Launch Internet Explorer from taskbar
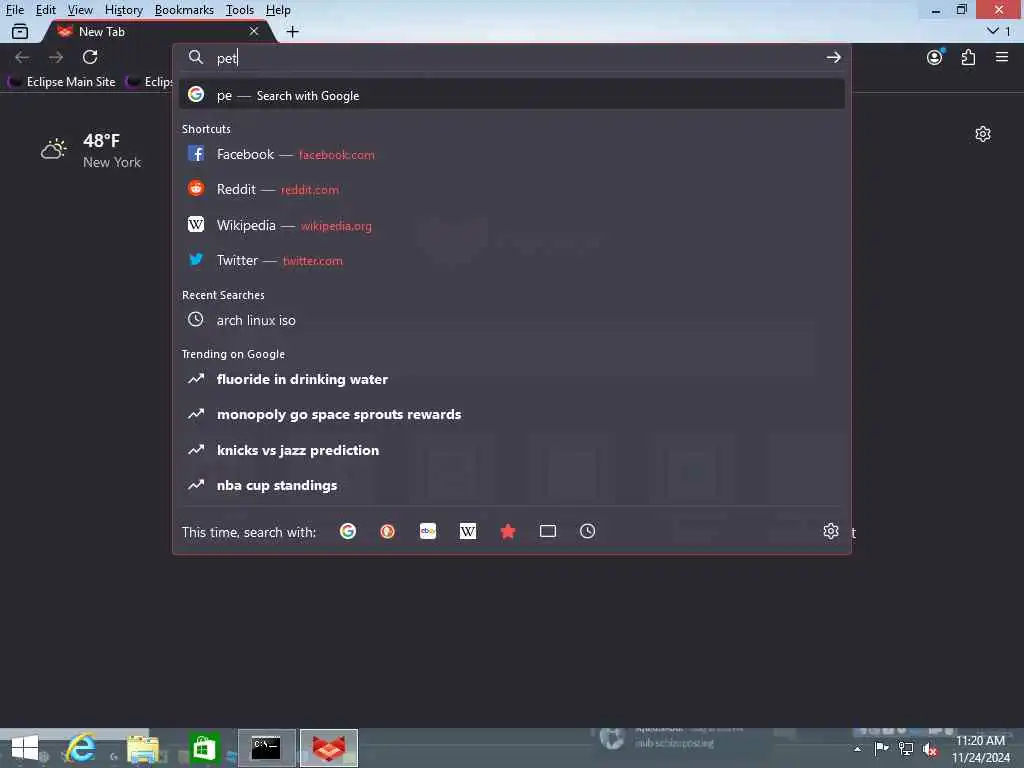This screenshot has width=1024, height=768. [81, 748]
